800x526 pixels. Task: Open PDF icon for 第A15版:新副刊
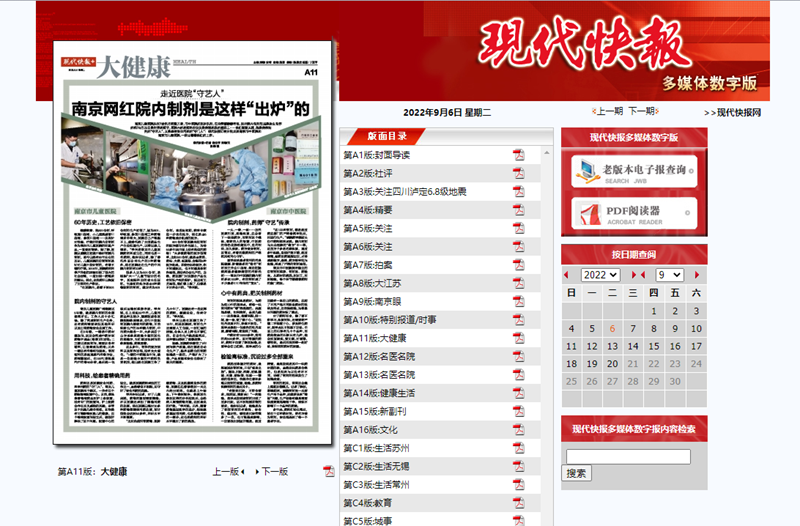point(518,412)
